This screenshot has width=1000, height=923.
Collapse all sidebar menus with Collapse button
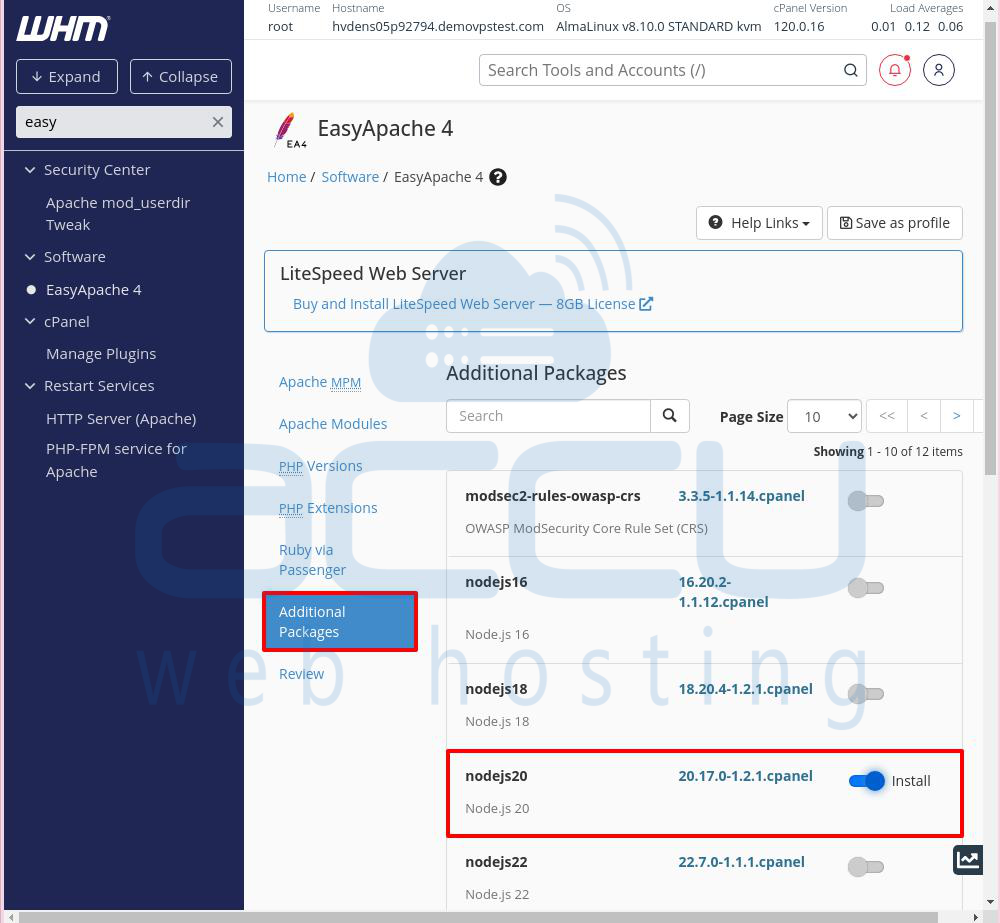point(180,77)
